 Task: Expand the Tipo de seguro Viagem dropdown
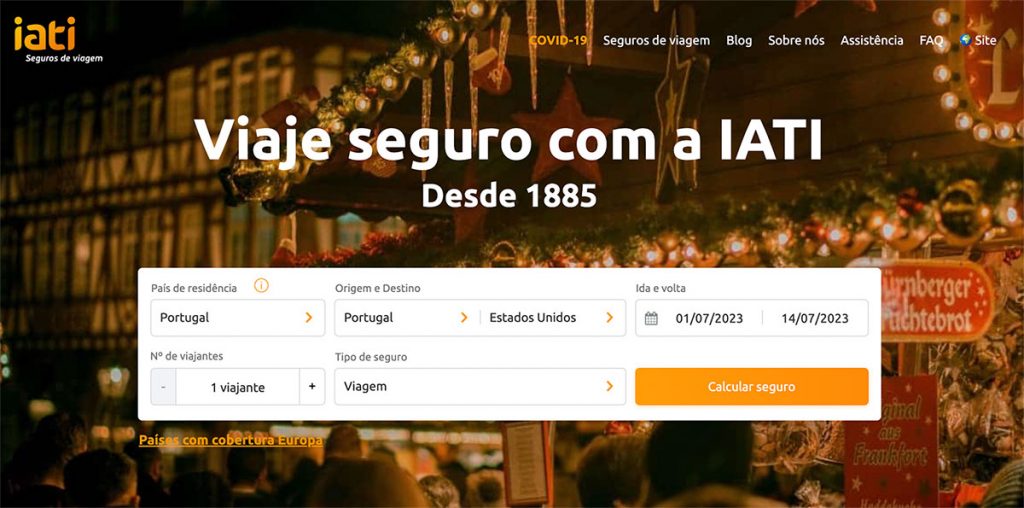(480, 387)
